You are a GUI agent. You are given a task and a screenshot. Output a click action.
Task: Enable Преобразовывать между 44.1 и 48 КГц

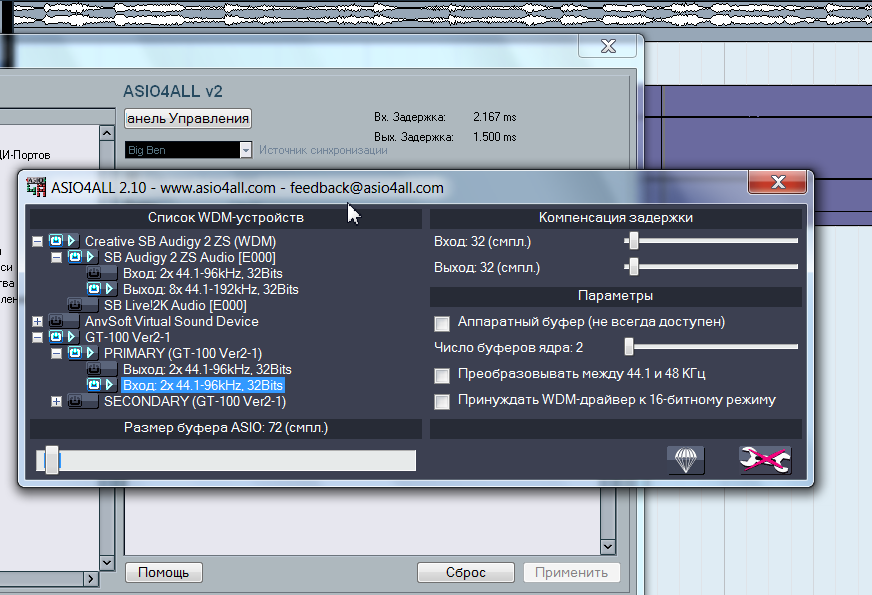[x=442, y=375]
